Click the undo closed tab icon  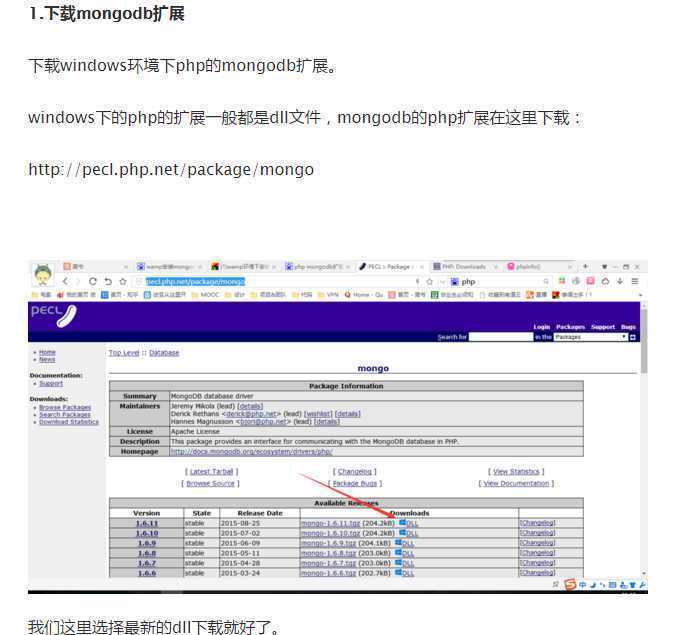pos(108,281)
